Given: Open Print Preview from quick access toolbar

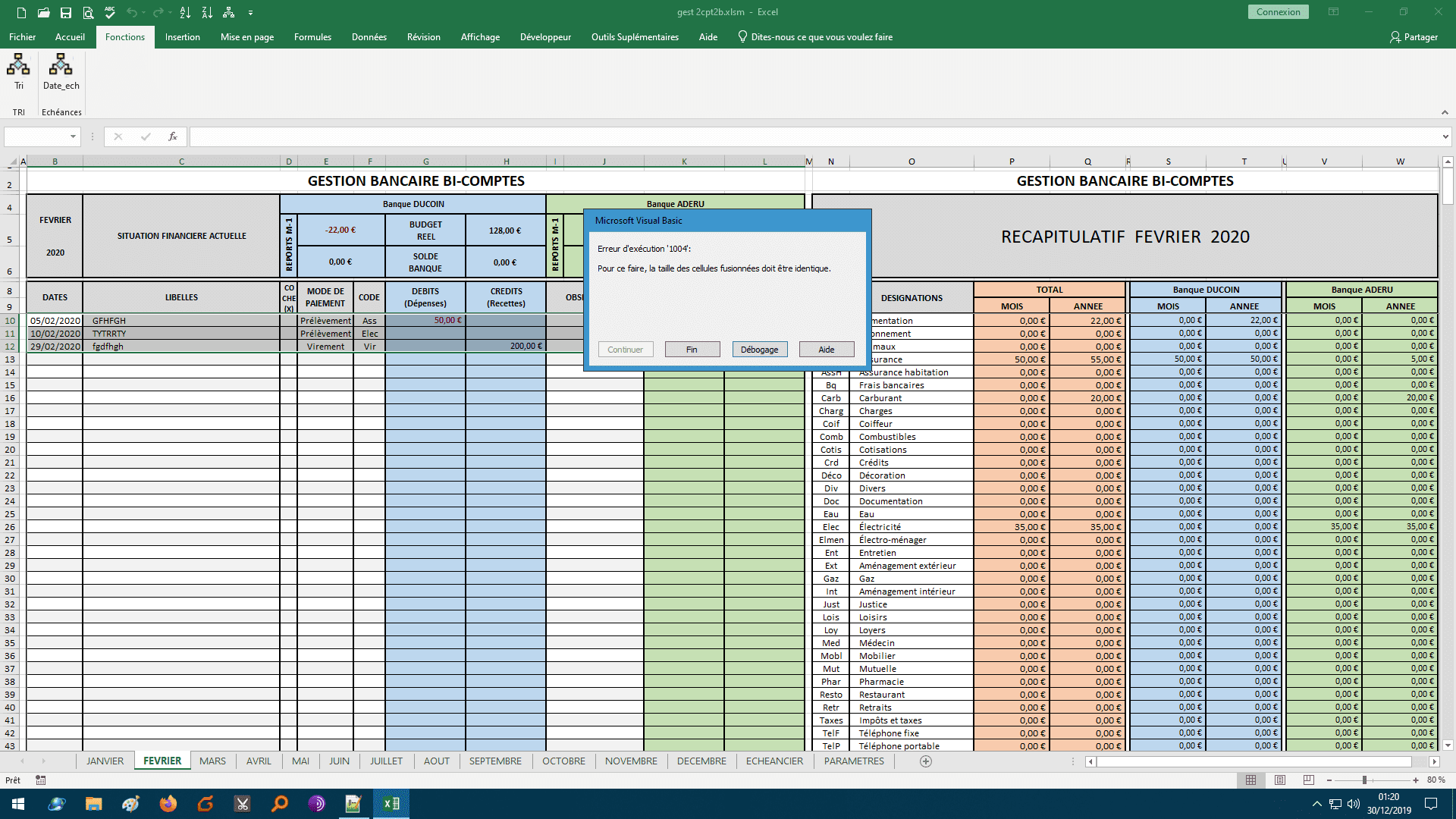Looking at the screenshot, I should click(88, 13).
